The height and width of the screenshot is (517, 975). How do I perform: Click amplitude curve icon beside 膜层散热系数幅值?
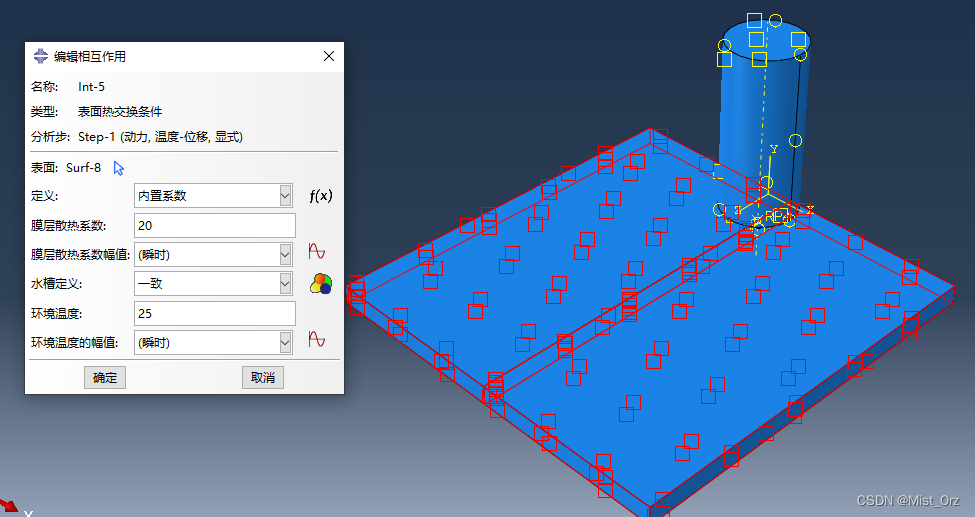point(317,252)
